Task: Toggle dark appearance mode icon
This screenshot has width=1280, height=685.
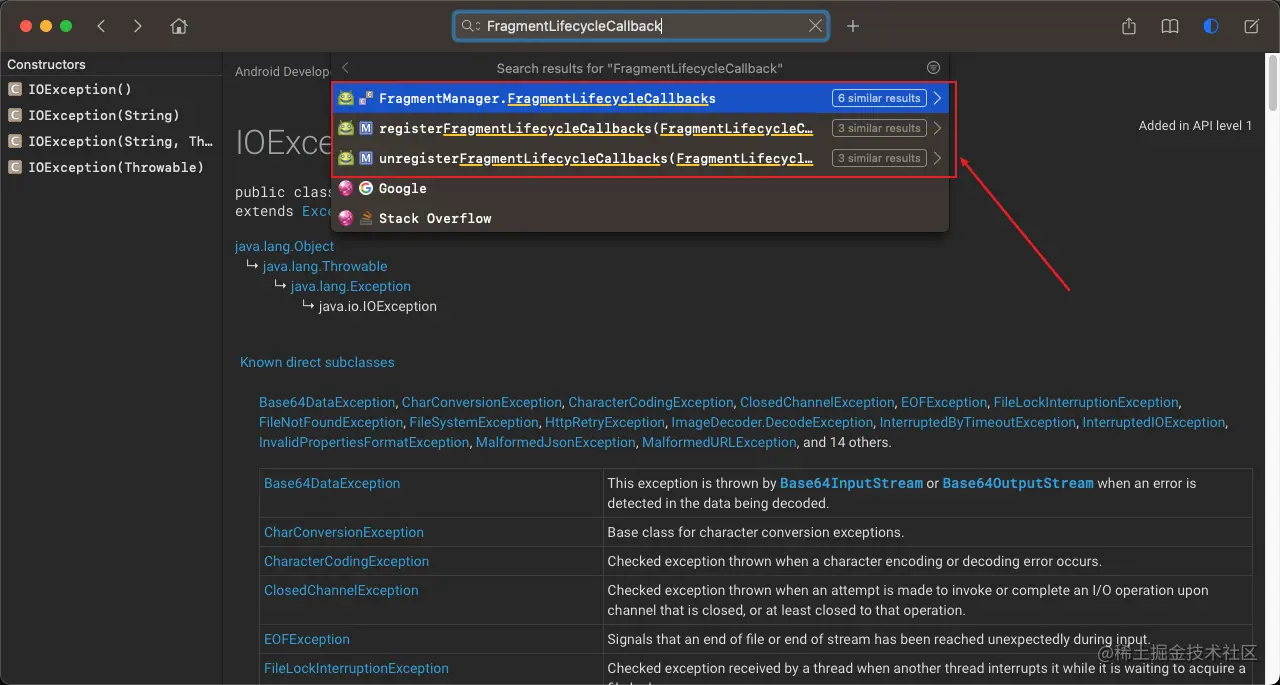Action: 1211,26
